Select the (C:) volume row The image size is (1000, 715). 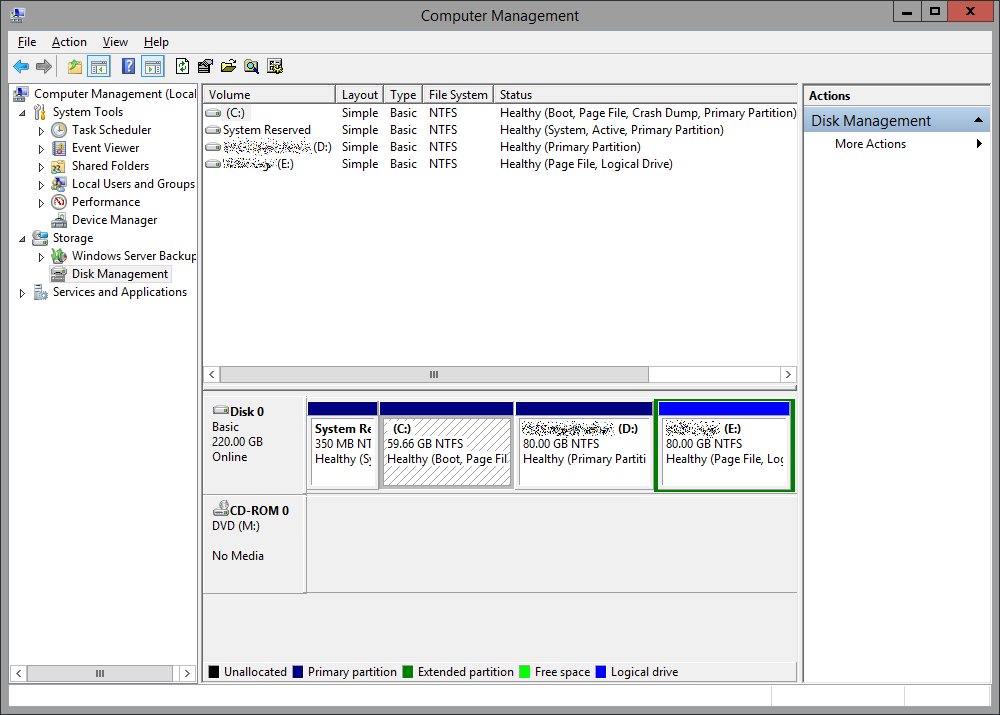(500, 113)
